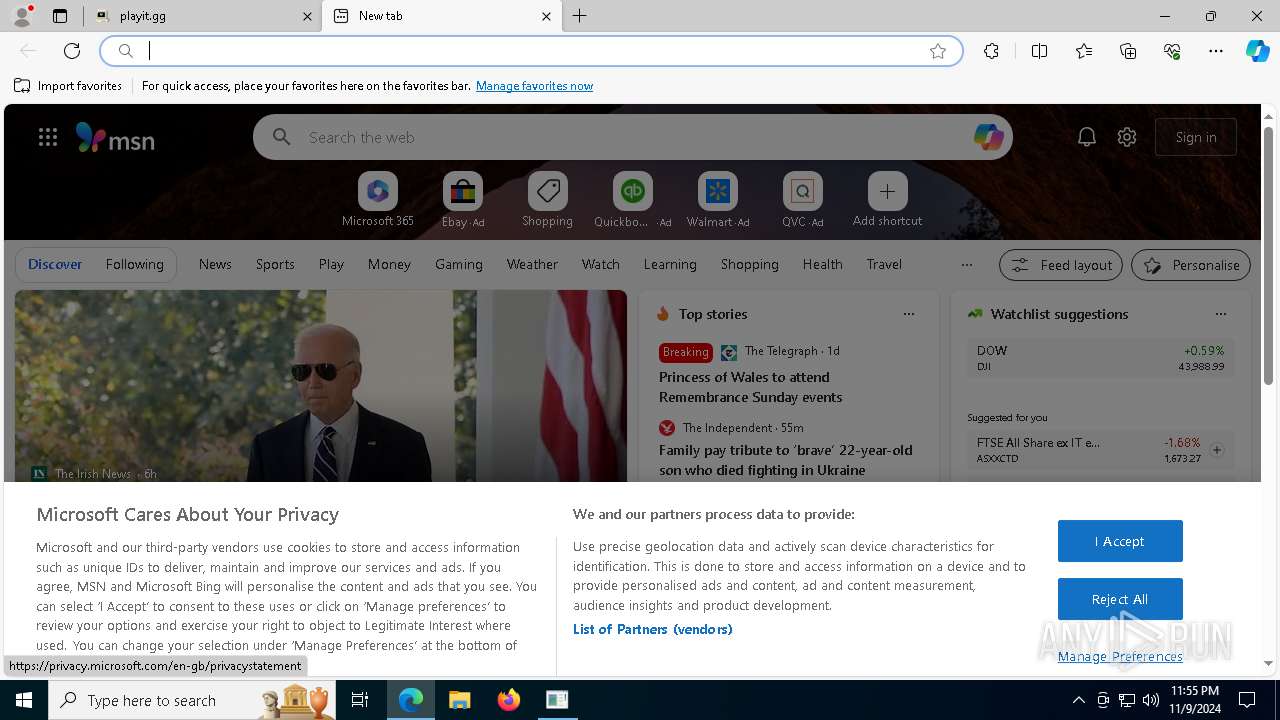
Task: Click the Sign in button
Action: pyautogui.click(x=1196, y=137)
